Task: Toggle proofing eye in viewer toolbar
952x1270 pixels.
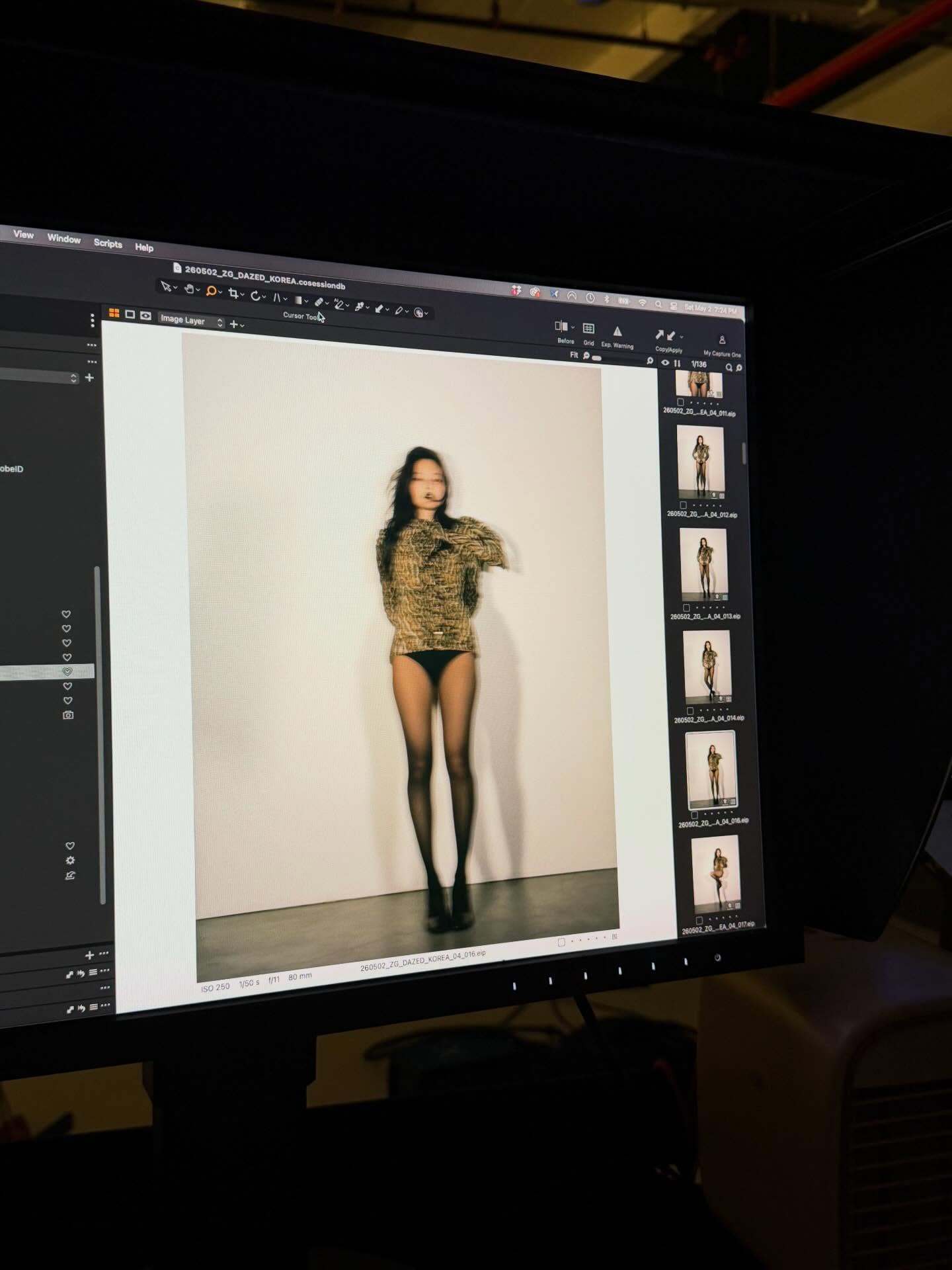Action: tap(145, 316)
